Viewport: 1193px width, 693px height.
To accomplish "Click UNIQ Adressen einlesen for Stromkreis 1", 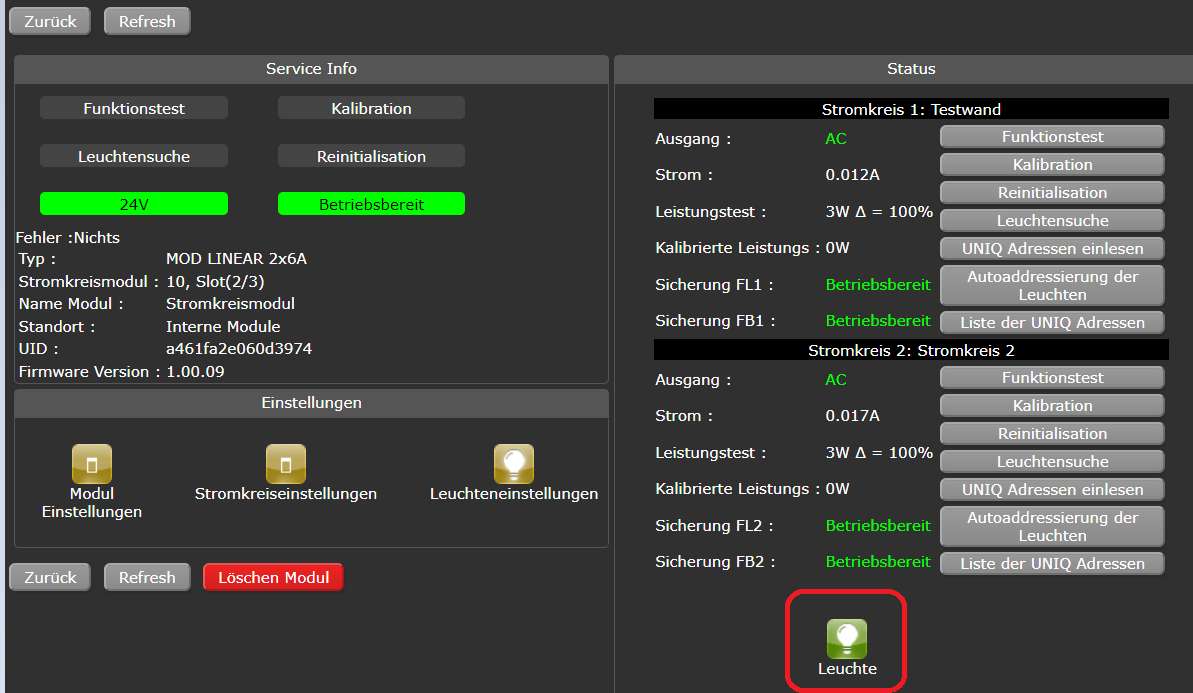I will point(1052,248).
